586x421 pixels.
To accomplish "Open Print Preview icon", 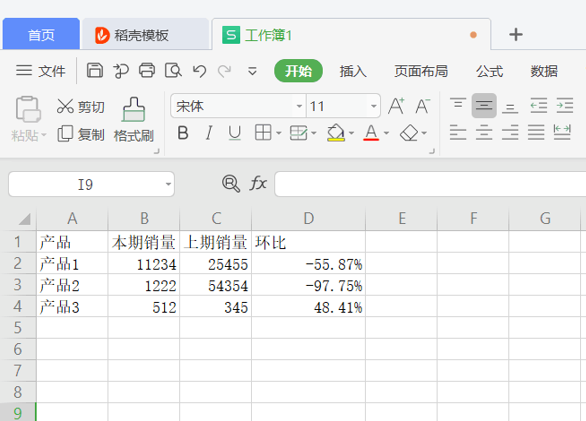I will tap(173, 70).
